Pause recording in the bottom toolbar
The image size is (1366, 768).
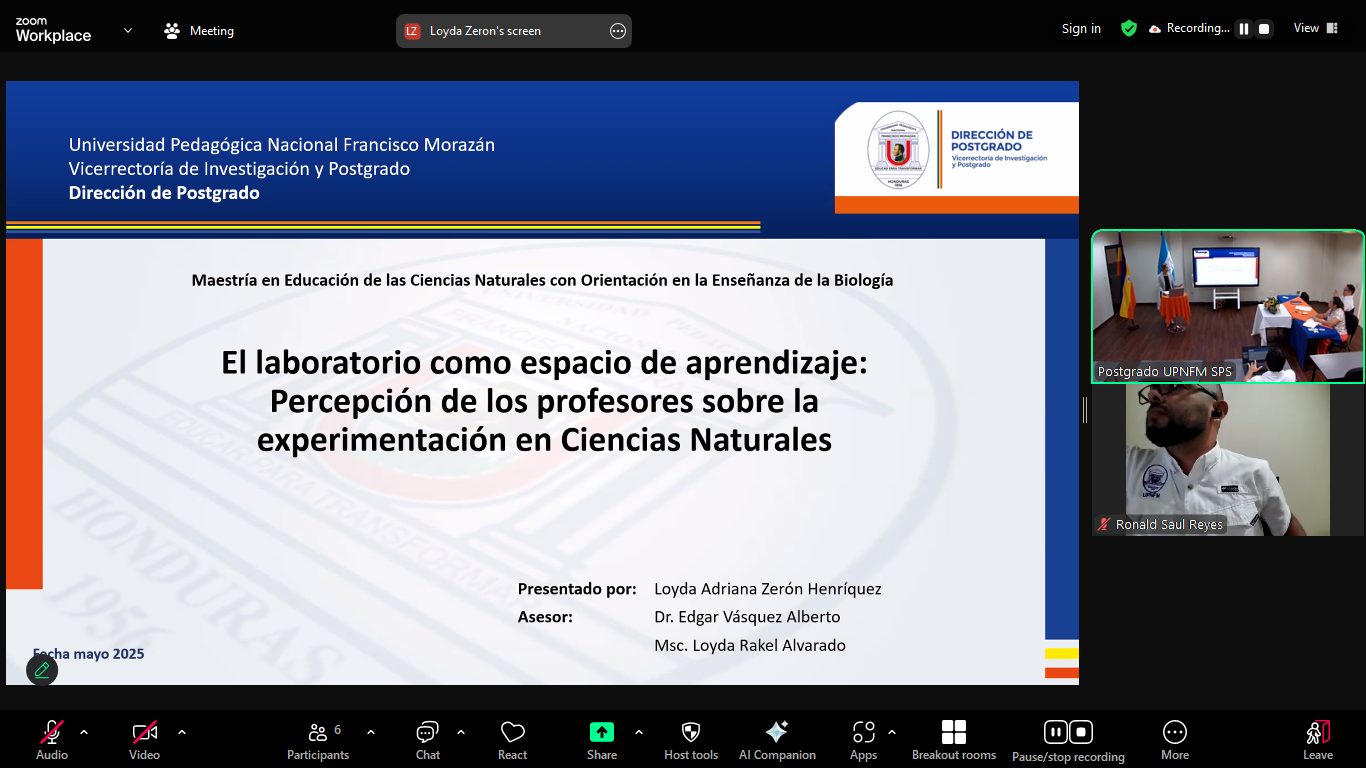pos(1056,732)
